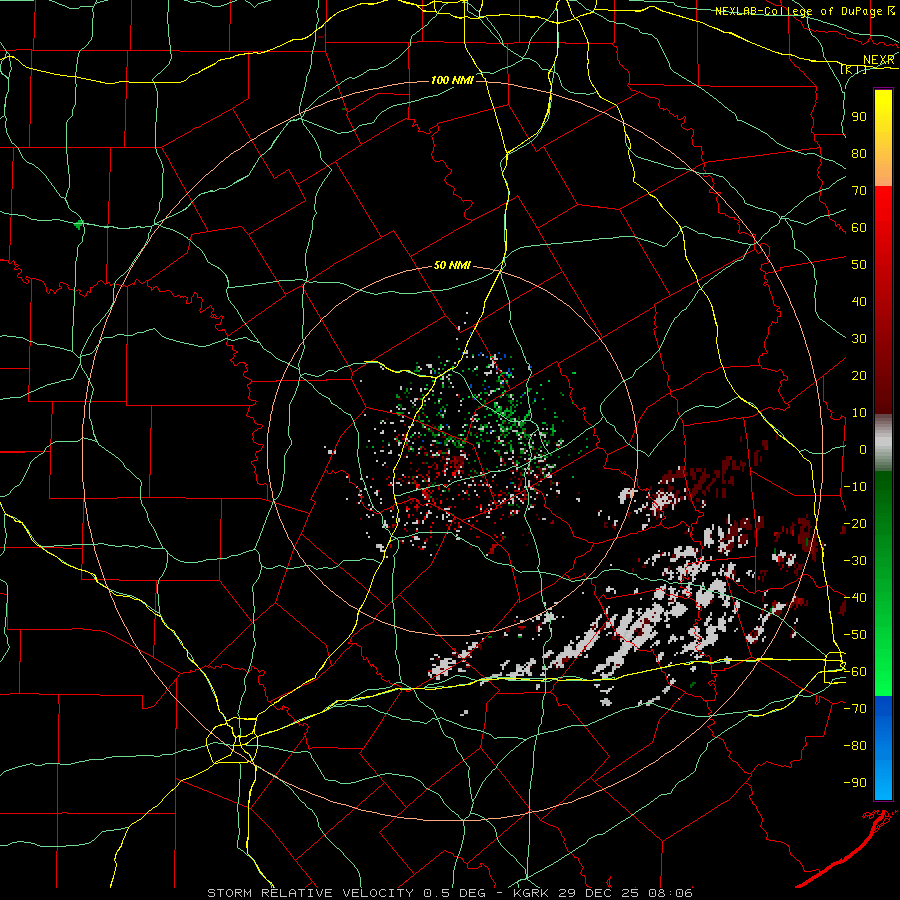Click the 80 value on the velocity scale
The height and width of the screenshot is (900, 900).
(859, 153)
